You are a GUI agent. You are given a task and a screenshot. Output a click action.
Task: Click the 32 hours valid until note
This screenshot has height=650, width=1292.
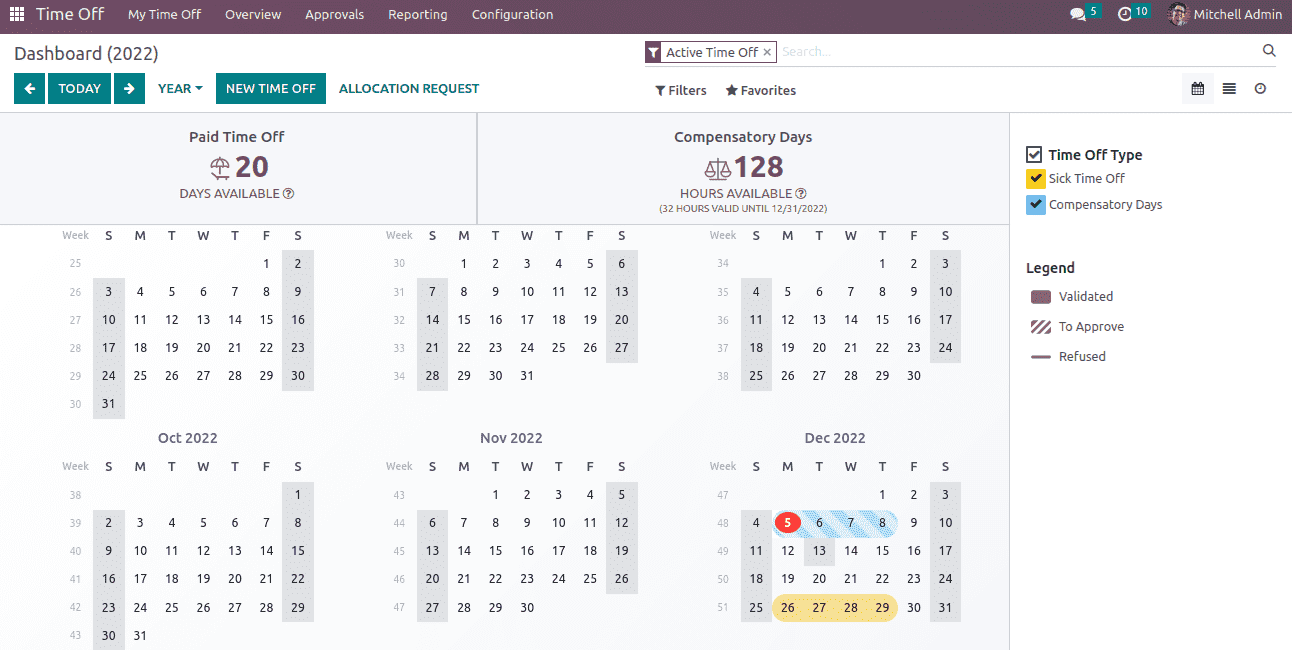pos(743,209)
